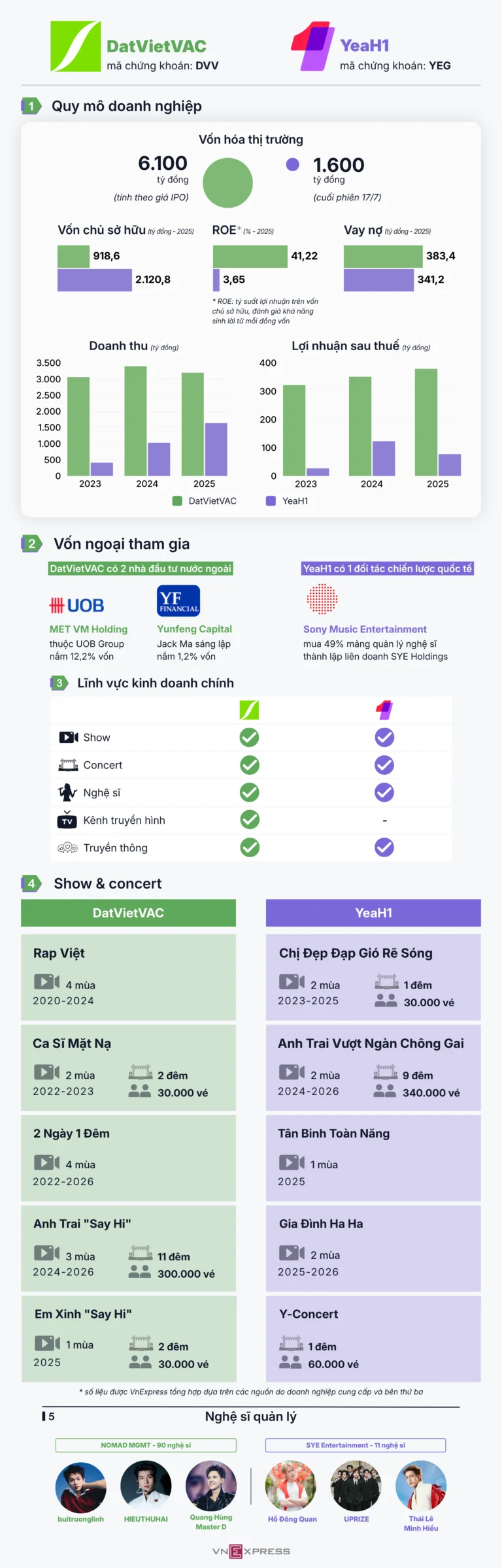Click the Sony Music red dotted logo
The image size is (502, 1568).
322,599
